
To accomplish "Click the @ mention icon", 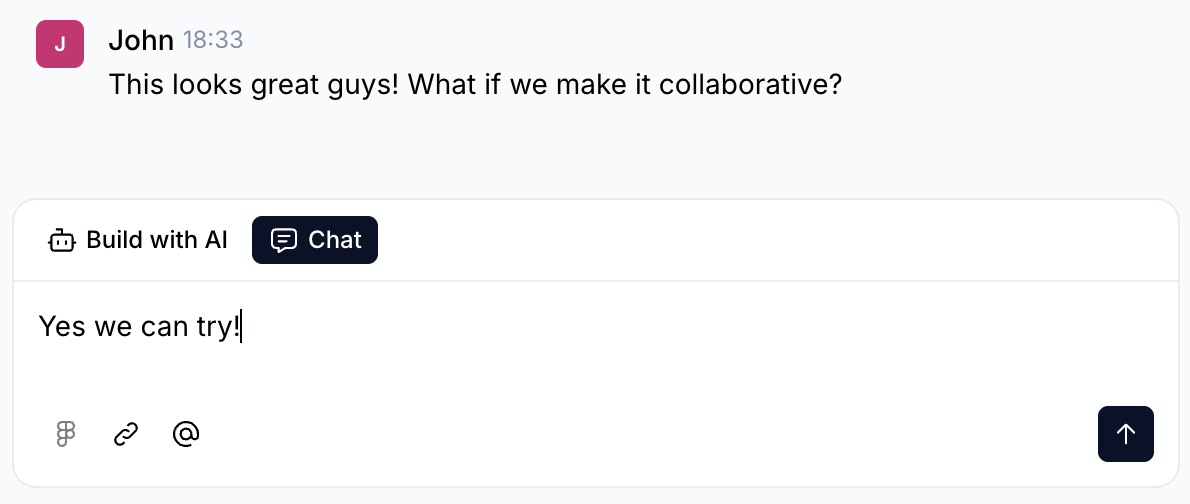I will tap(186, 433).
